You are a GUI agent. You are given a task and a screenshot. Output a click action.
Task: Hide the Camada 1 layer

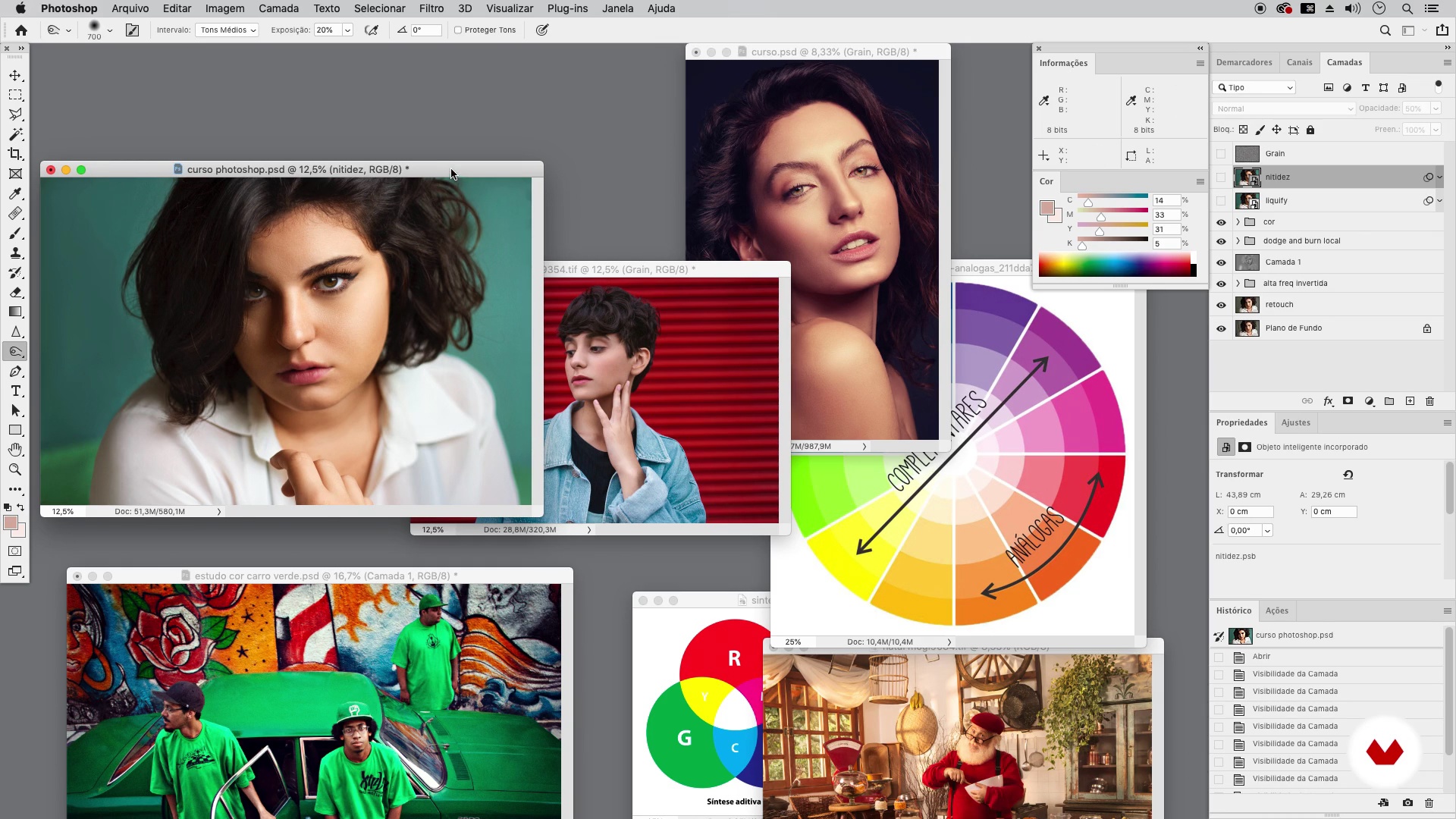(1221, 262)
